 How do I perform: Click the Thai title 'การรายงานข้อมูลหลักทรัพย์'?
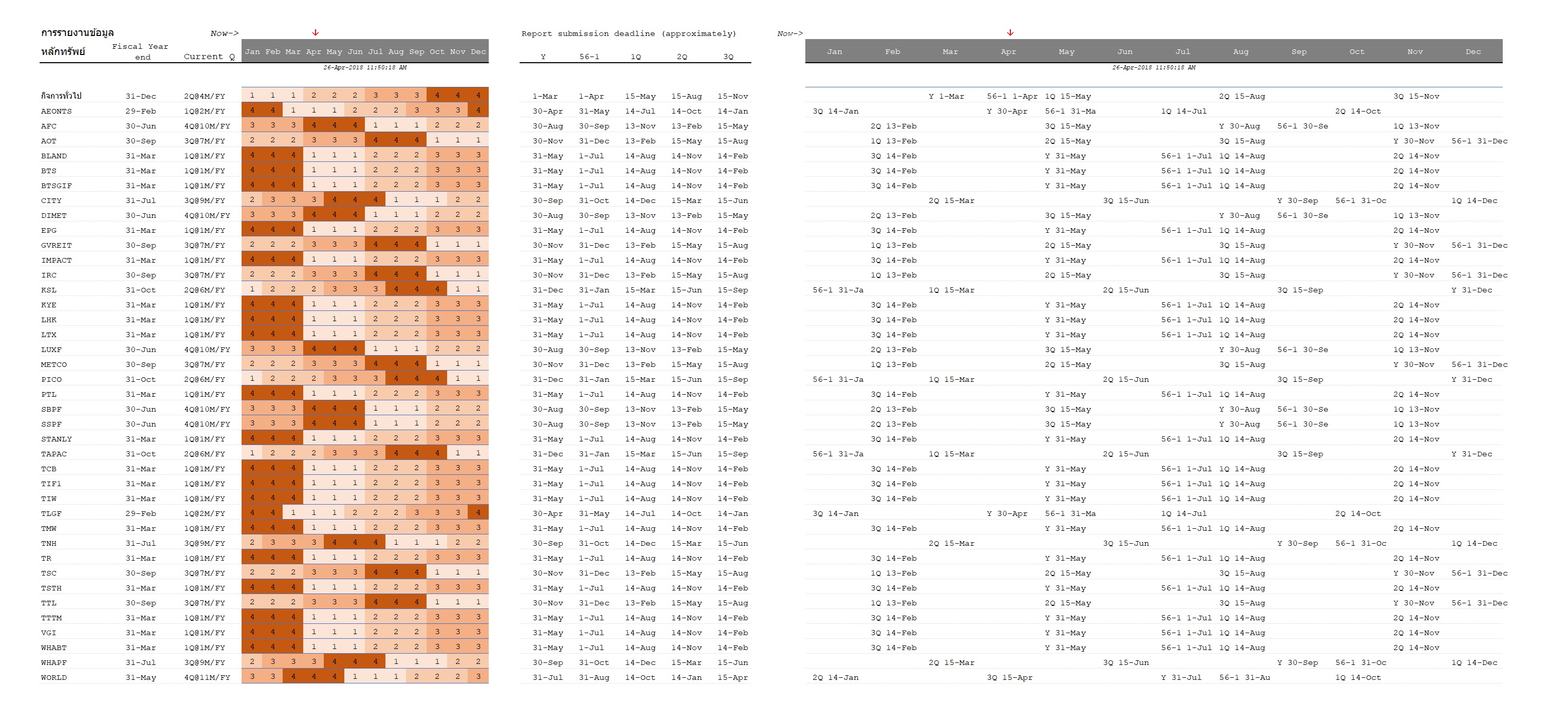tap(77, 42)
